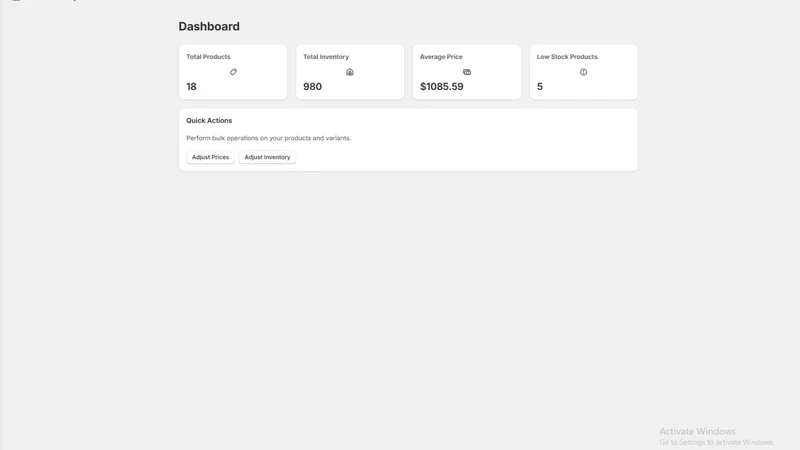Open the Adjust Inventory bulk action

click(x=267, y=157)
